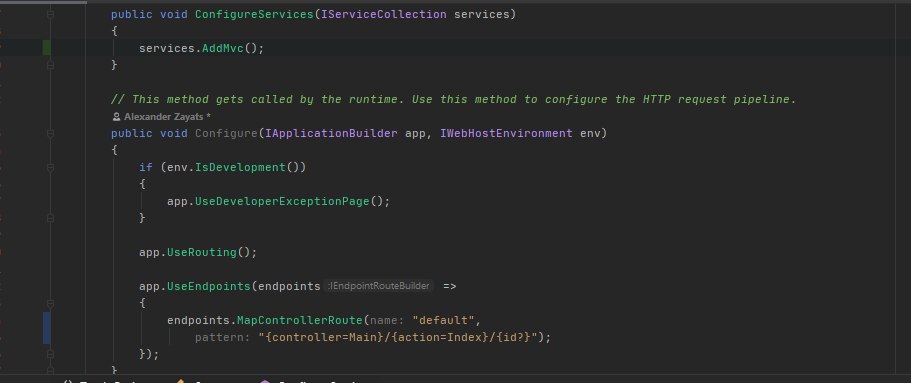Click the endpoints lambda parameter in UseEndpoints
Viewport: 911px width, 383px height.
pos(289,286)
